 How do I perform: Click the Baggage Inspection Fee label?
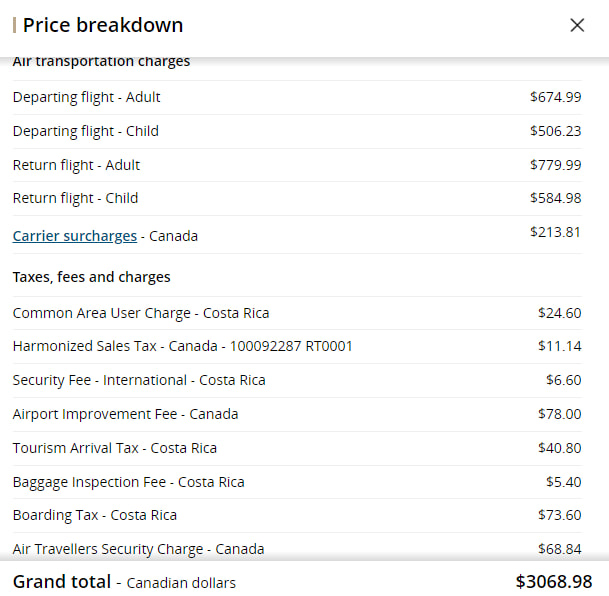(x=128, y=482)
